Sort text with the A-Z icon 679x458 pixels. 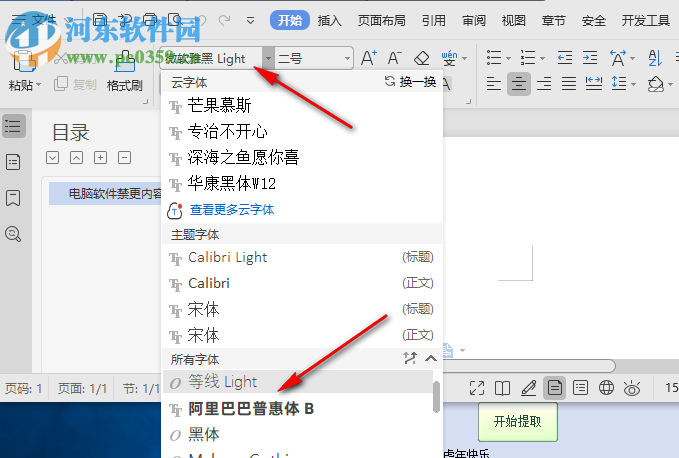[x=655, y=58]
